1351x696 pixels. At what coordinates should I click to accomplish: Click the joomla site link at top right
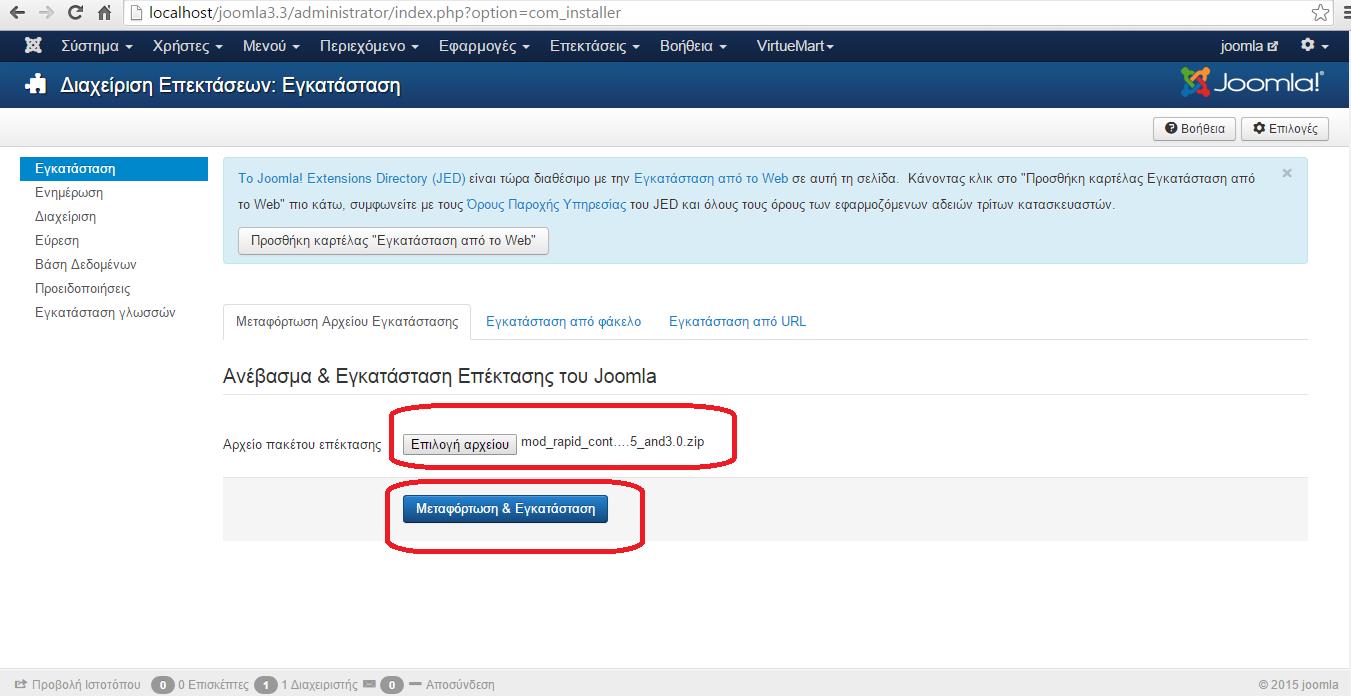1249,46
